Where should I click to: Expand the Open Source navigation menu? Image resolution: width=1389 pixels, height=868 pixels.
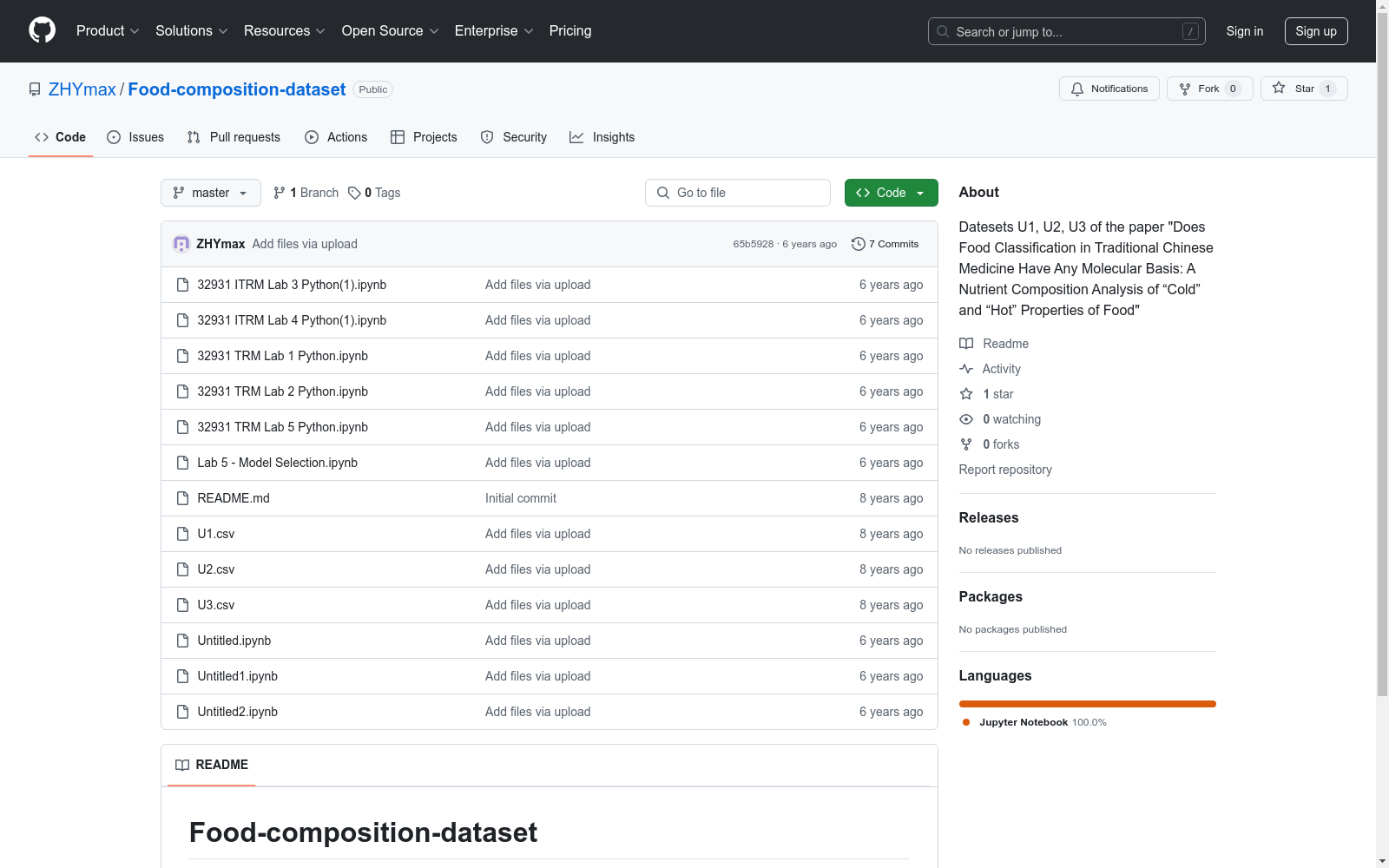[x=390, y=30]
